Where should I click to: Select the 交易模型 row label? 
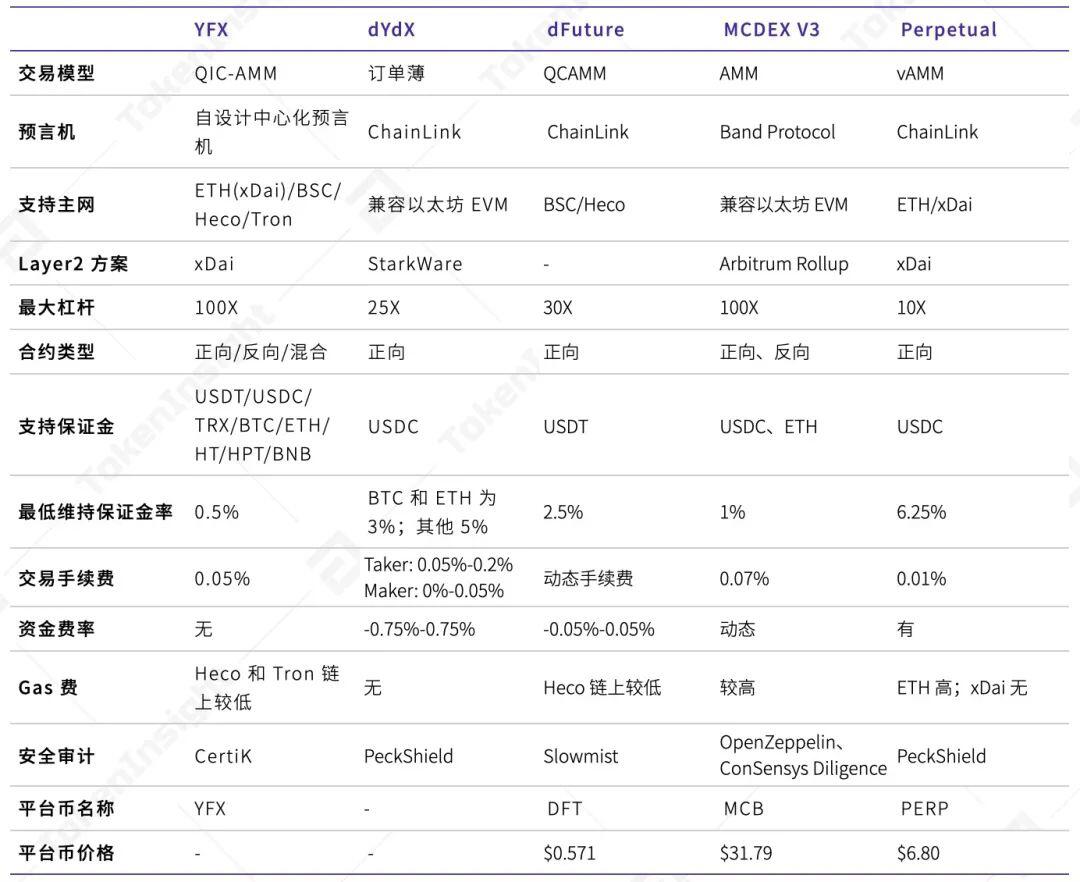[56, 73]
